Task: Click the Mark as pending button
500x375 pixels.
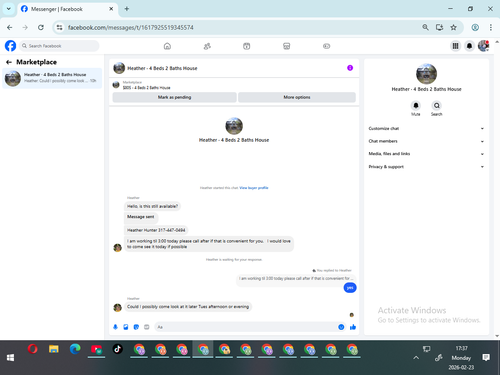Action: pyautogui.click(x=174, y=97)
